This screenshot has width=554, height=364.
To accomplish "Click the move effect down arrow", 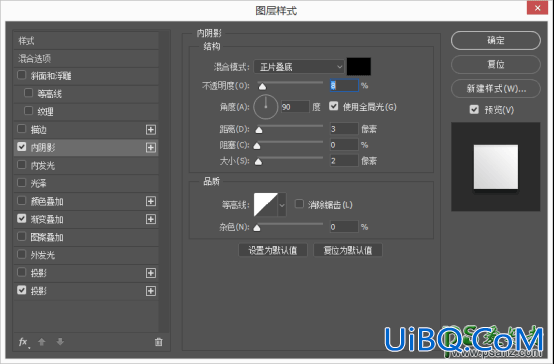I will (60, 342).
